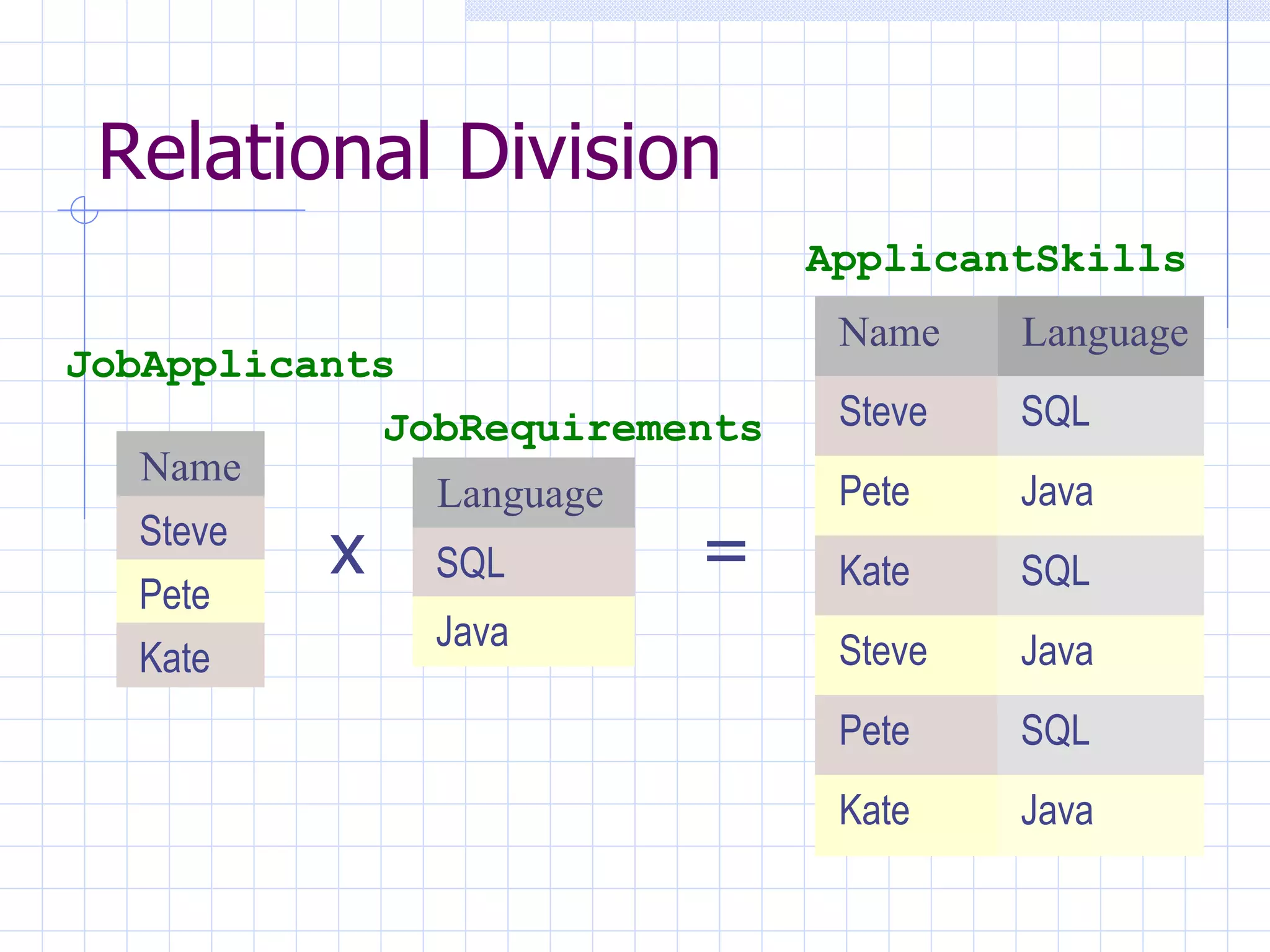Click Kate in the Kate Java row

click(x=907, y=815)
